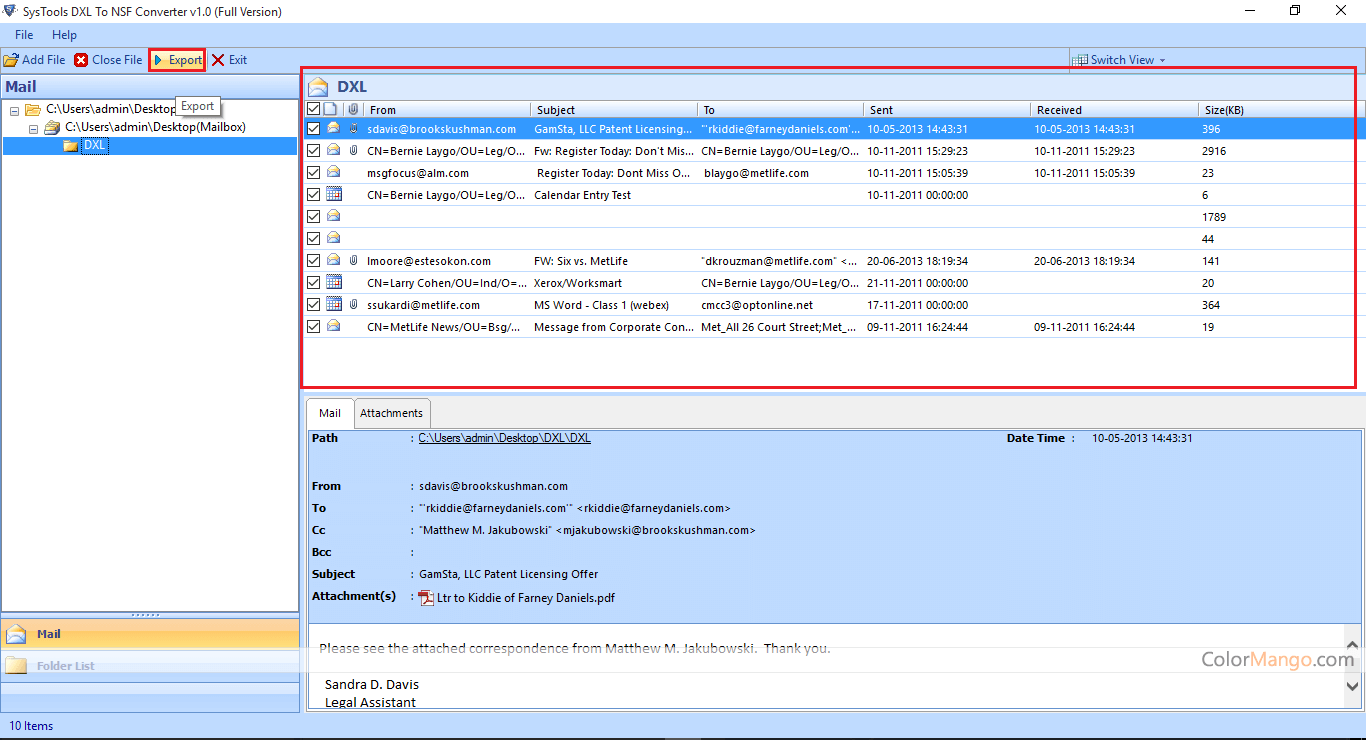Open the Switch View dropdown
The image size is (1366, 740).
[x=1121, y=60]
